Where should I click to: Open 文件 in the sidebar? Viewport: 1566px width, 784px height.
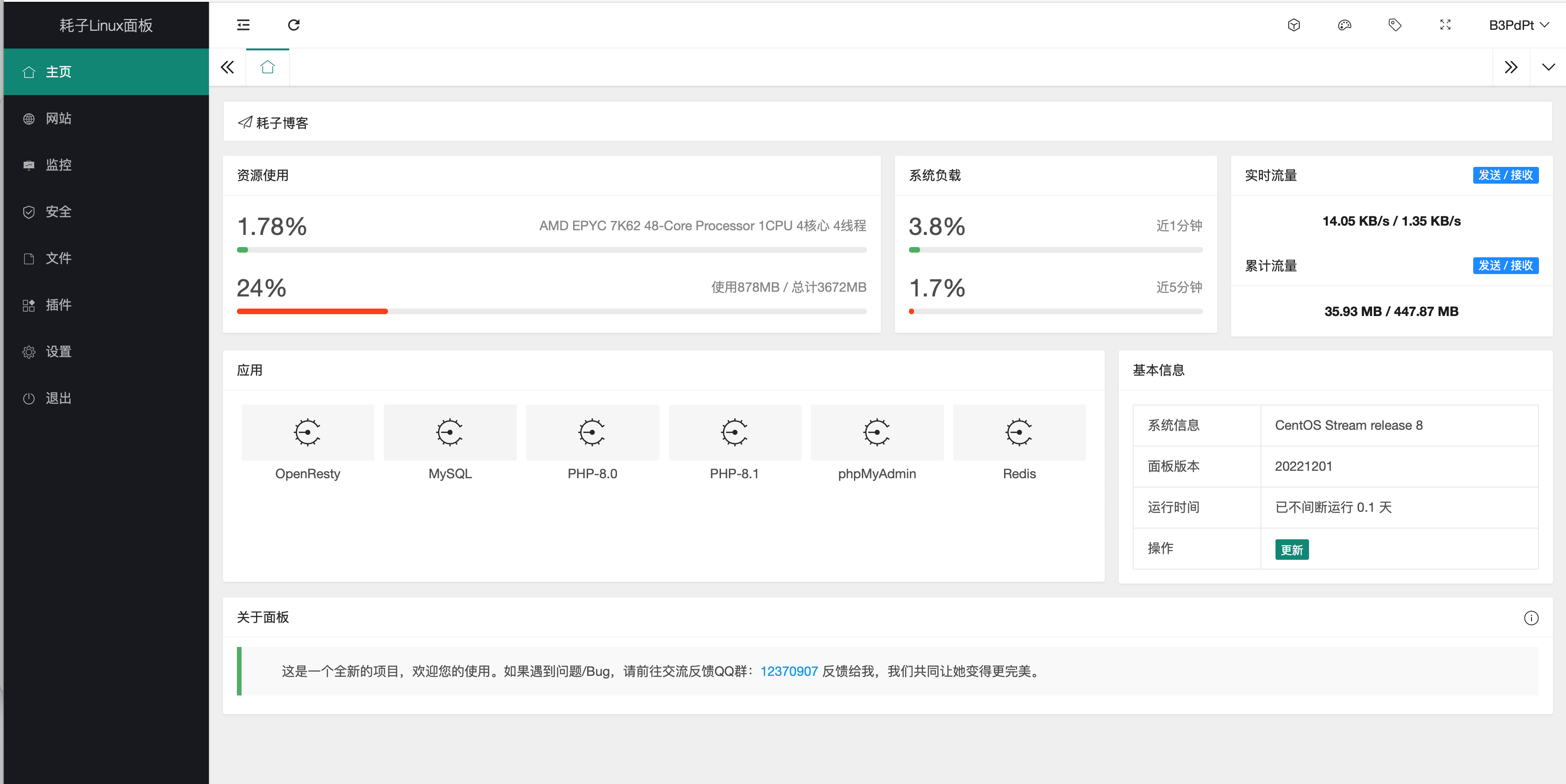point(106,258)
